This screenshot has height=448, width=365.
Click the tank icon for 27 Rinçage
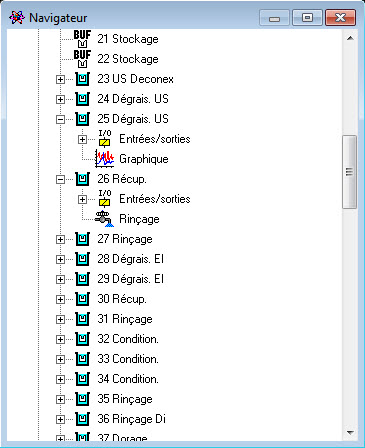click(82, 239)
